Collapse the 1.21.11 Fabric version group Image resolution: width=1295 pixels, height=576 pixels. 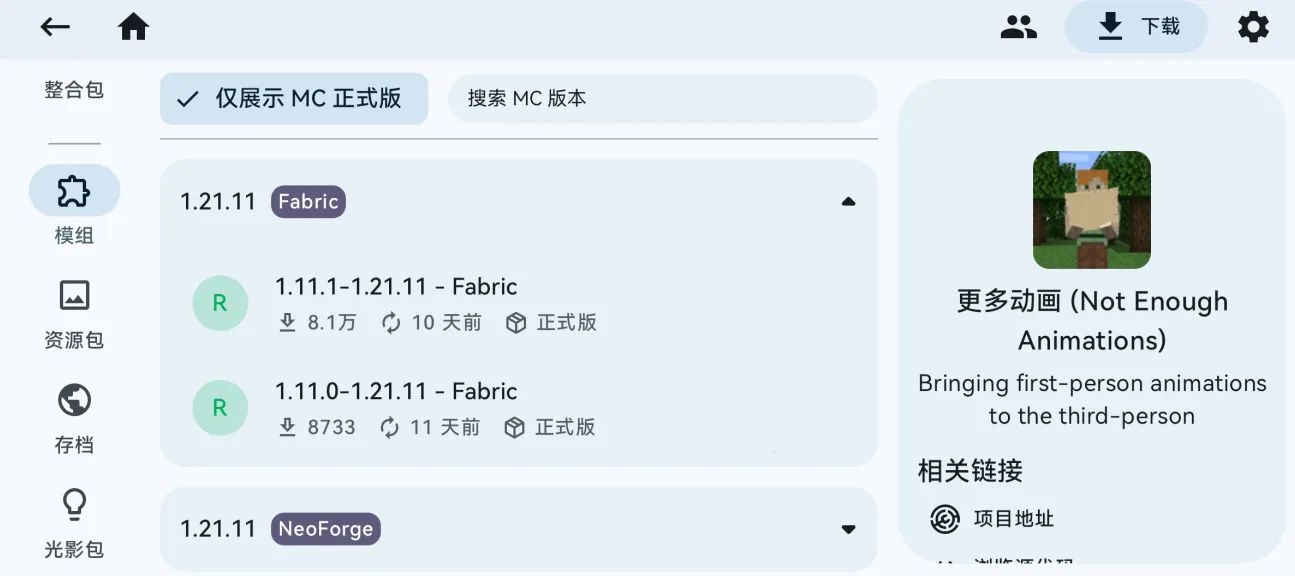click(x=848, y=201)
